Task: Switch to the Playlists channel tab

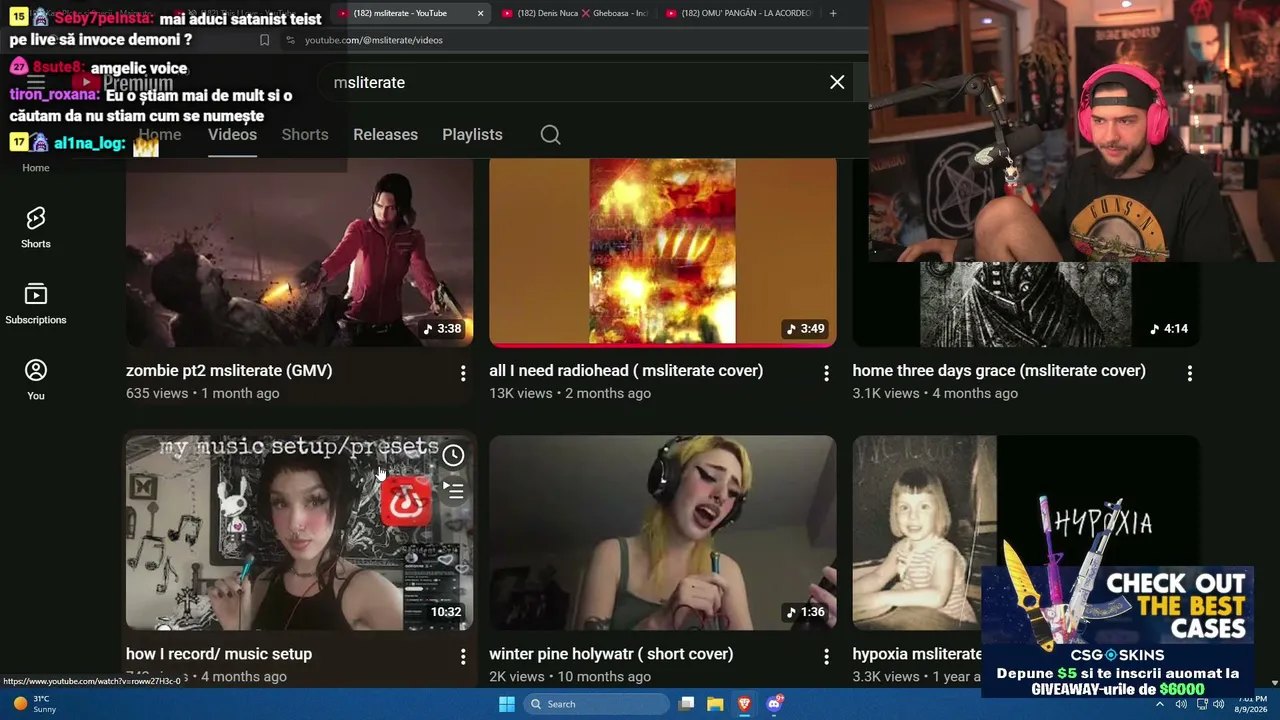Action: coord(472,135)
